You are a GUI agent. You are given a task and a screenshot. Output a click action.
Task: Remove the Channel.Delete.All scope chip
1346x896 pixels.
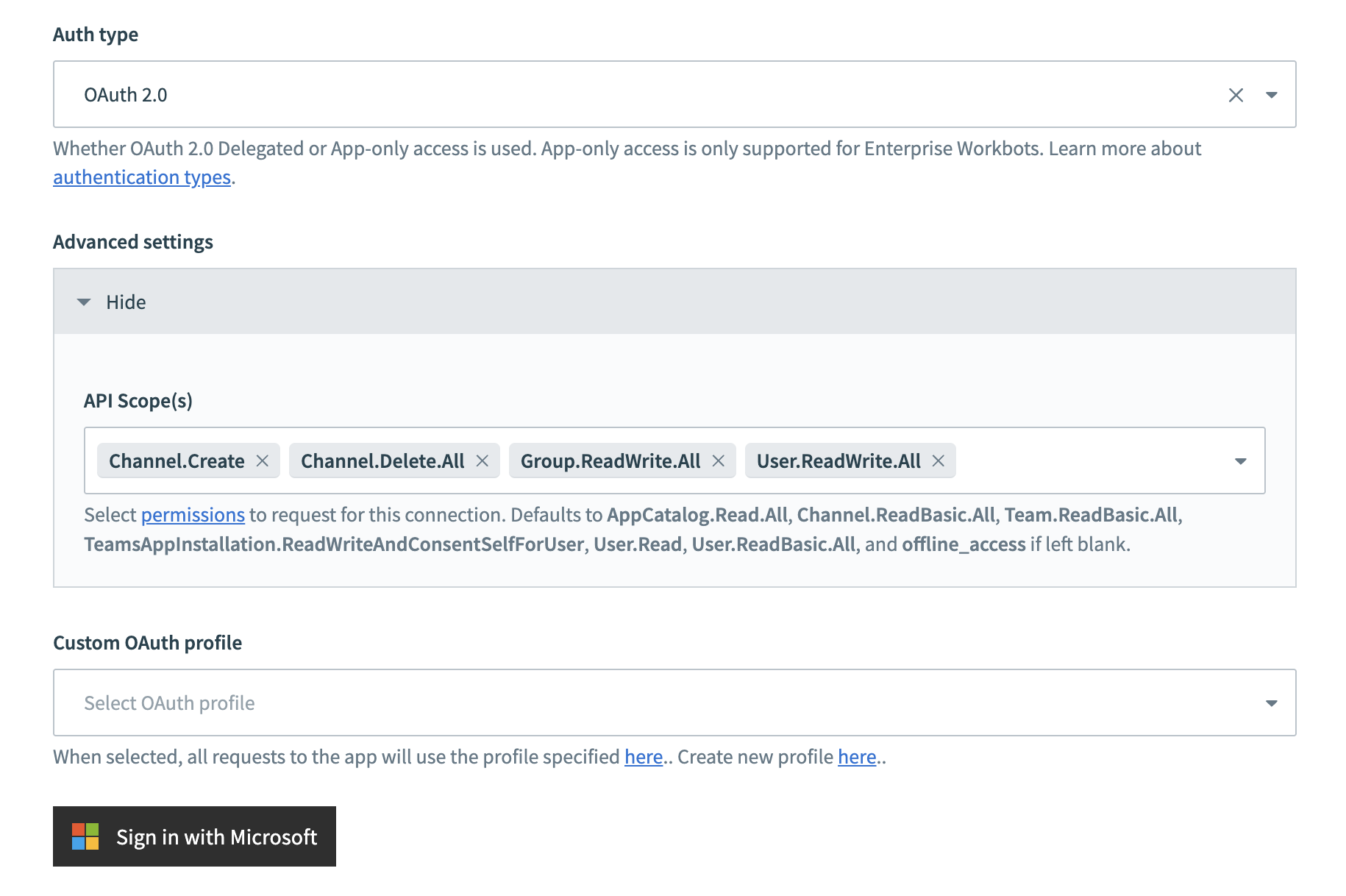483,461
